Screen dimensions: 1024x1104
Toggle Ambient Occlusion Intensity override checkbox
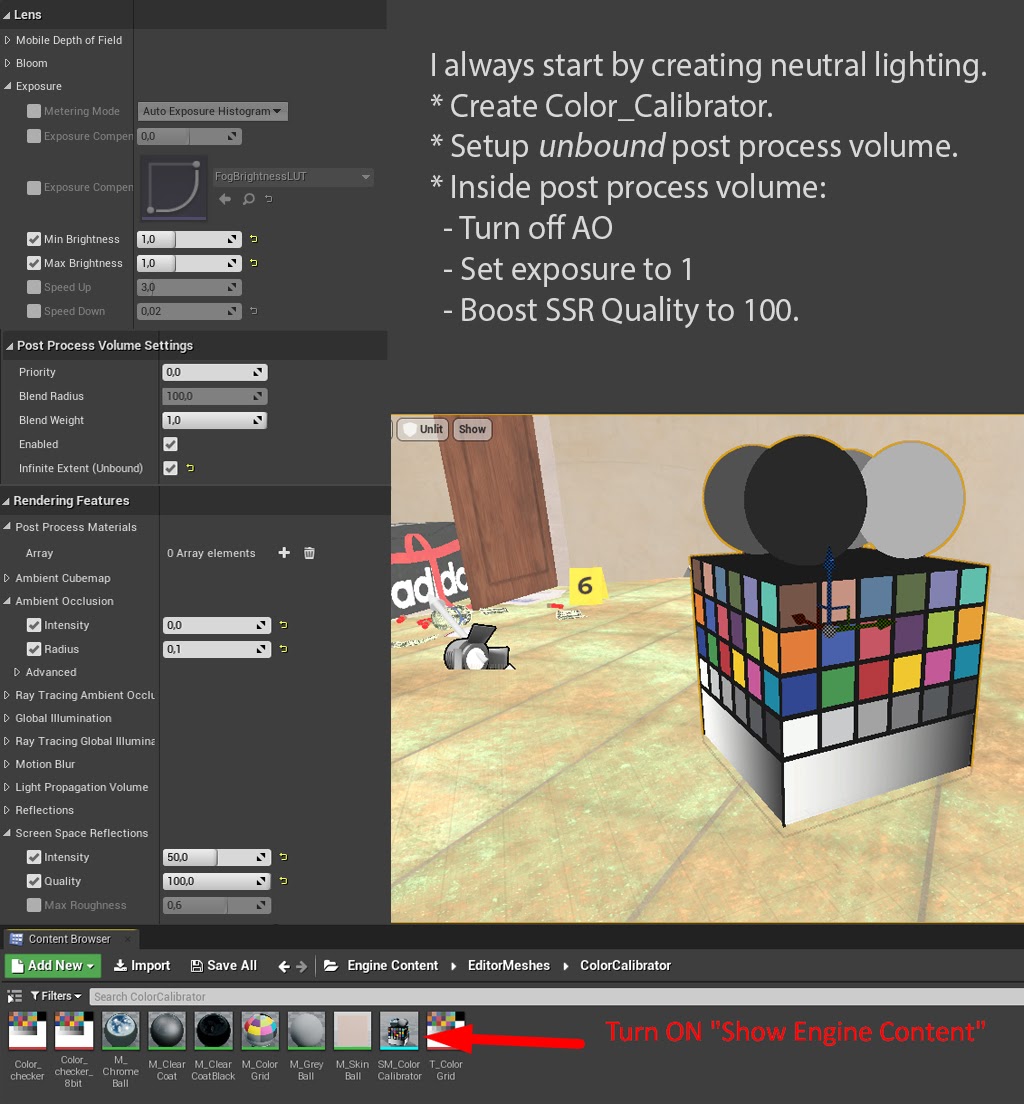coord(34,625)
